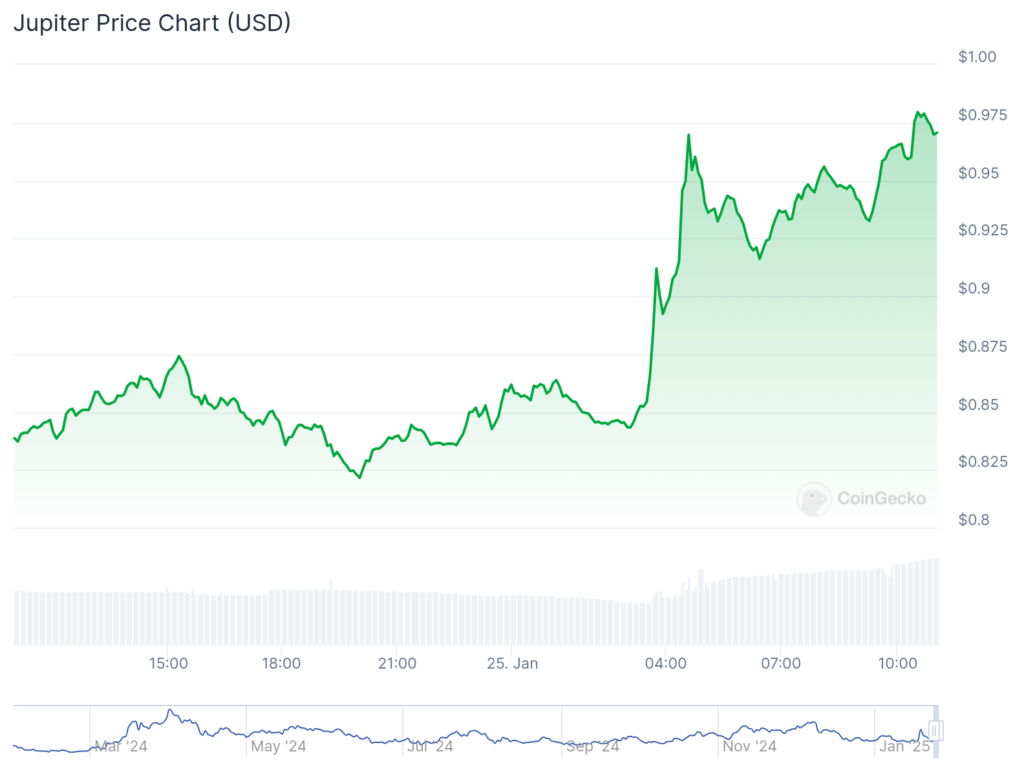Click the CoinGecko gecko logo icon

(814, 498)
